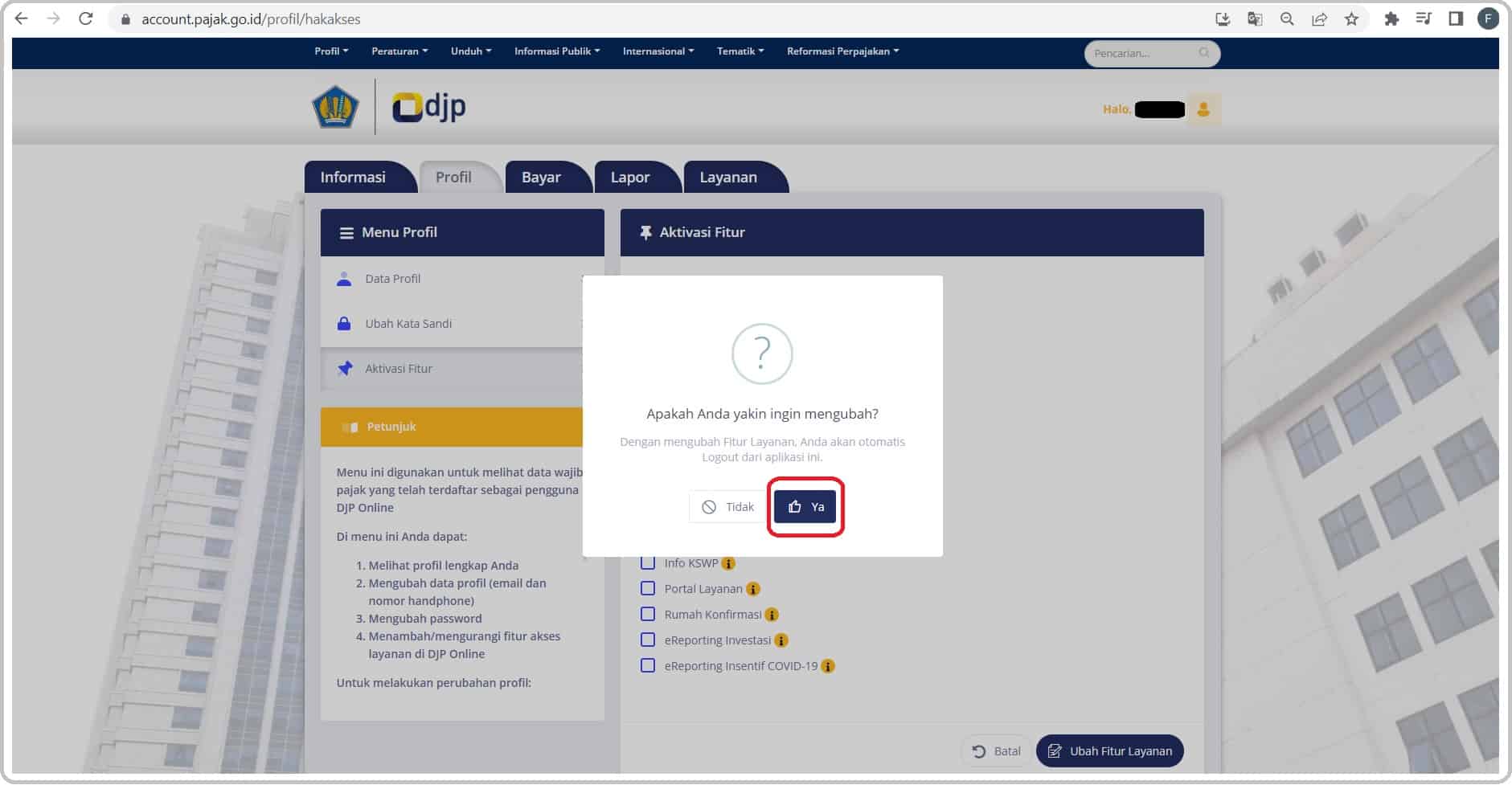1512x785 pixels.
Task: Click the djp logo
Action: pos(428,107)
